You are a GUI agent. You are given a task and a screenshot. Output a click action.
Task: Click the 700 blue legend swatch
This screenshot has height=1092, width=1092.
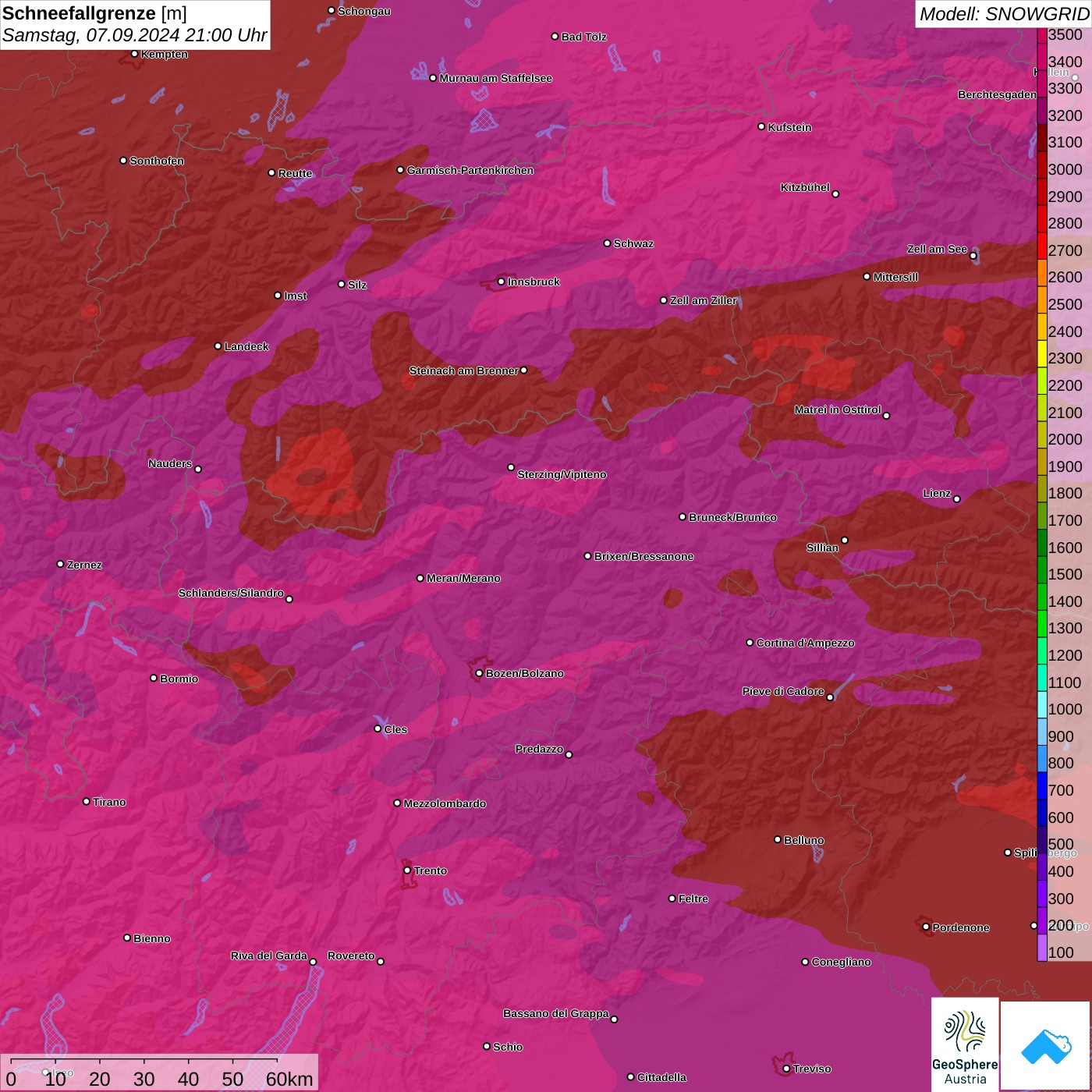[x=1042, y=785]
